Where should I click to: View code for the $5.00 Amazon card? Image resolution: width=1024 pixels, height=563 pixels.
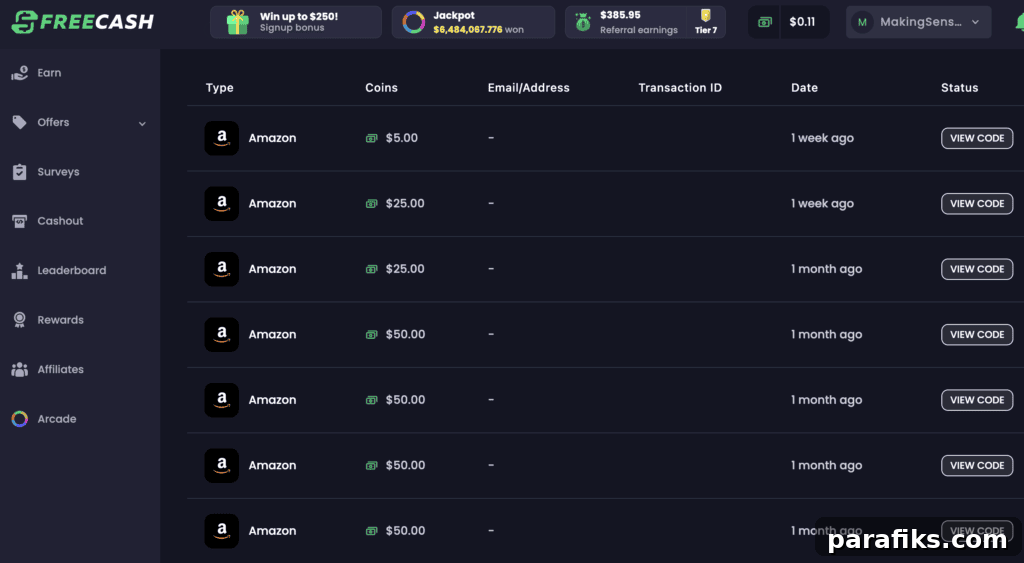[977, 138]
